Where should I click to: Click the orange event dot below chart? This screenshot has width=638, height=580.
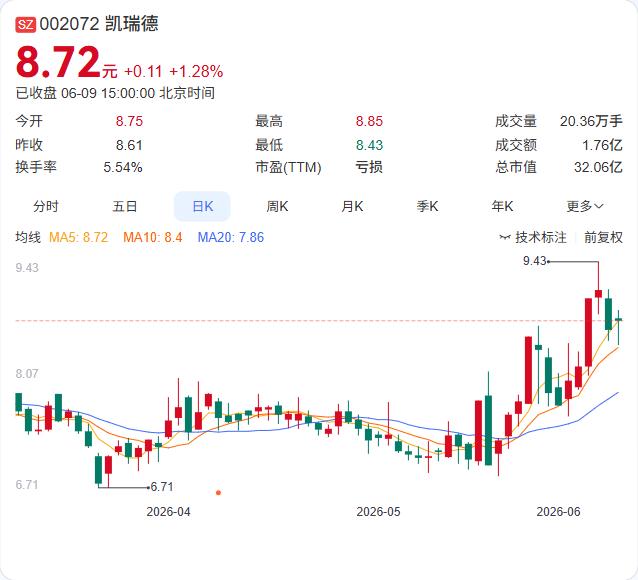pos(218,492)
